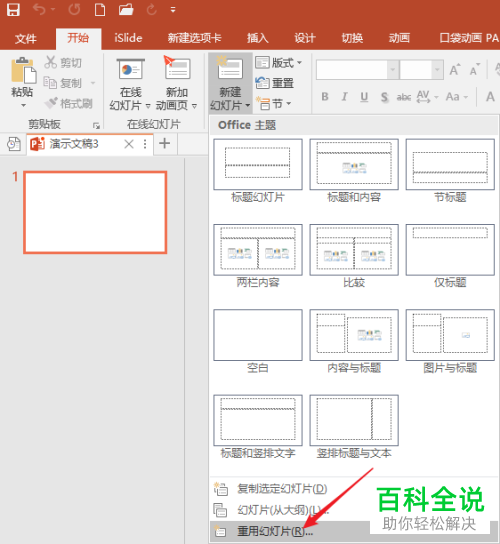Click the 重置 reset button
The image size is (500, 544).
click(274, 83)
